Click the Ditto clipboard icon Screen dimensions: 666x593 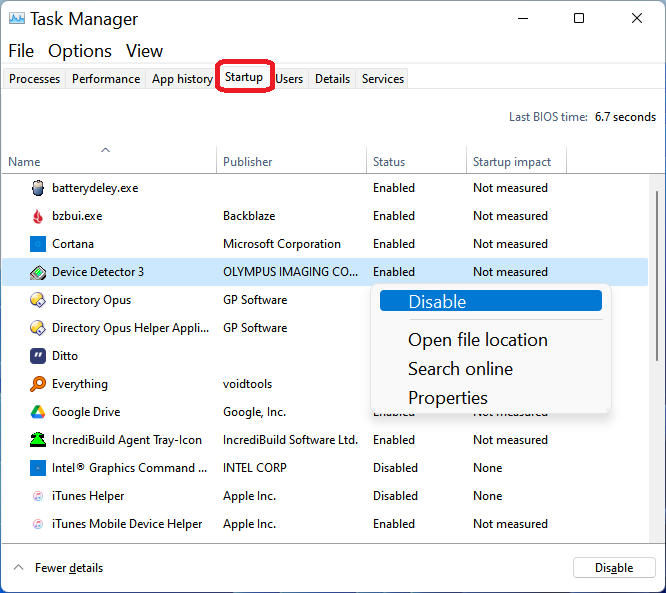[38, 356]
